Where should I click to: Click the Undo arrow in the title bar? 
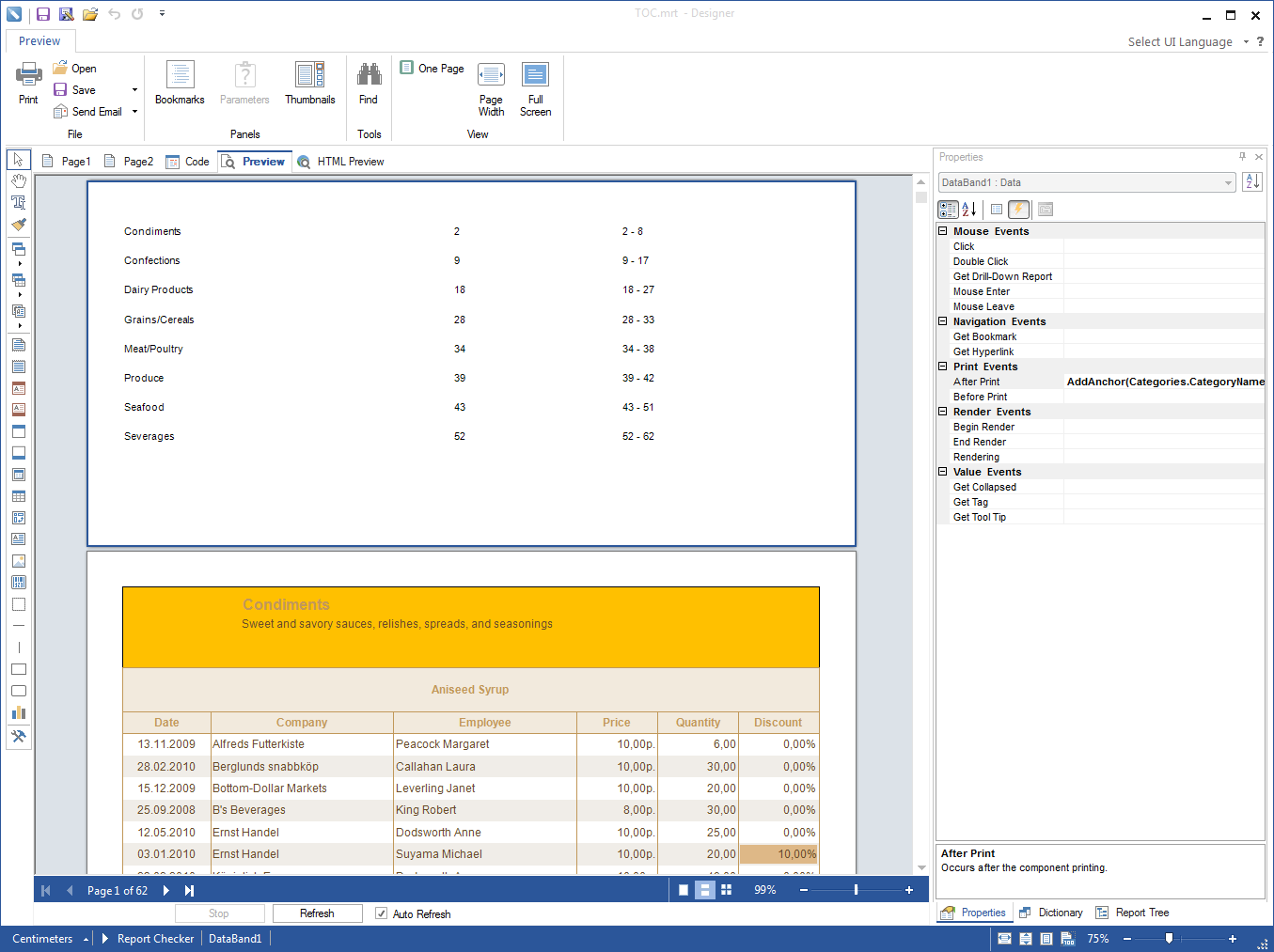(x=114, y=14)
